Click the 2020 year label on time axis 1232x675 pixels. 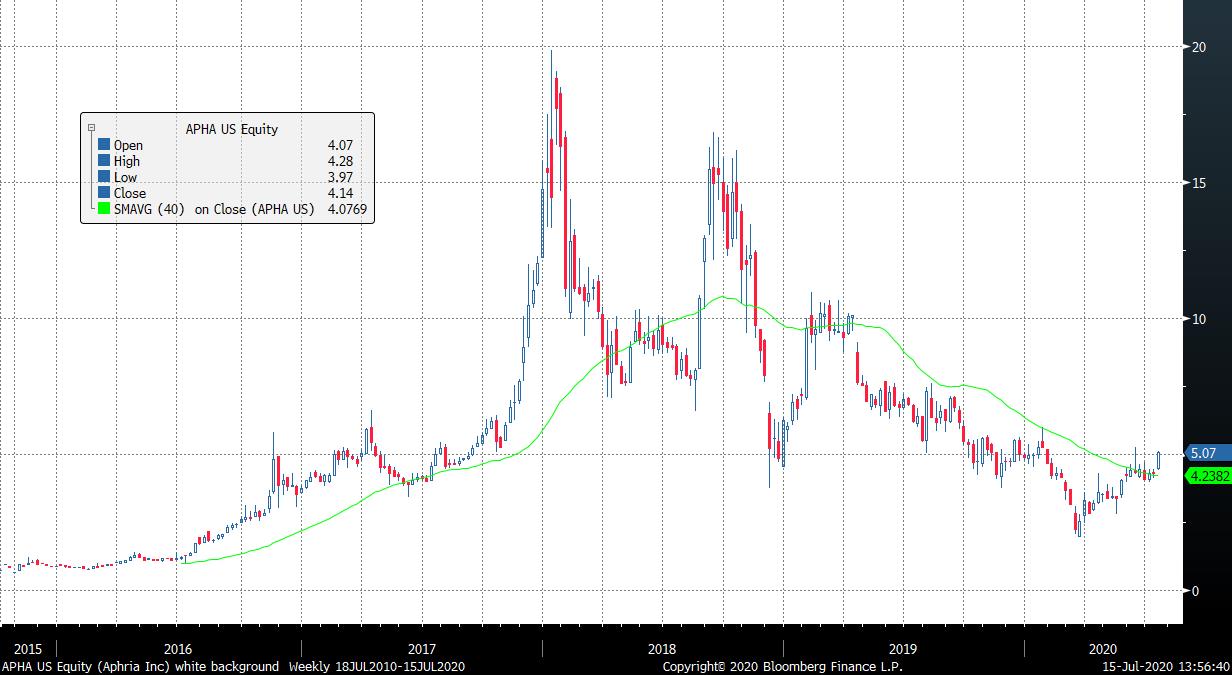point(1103,649)
